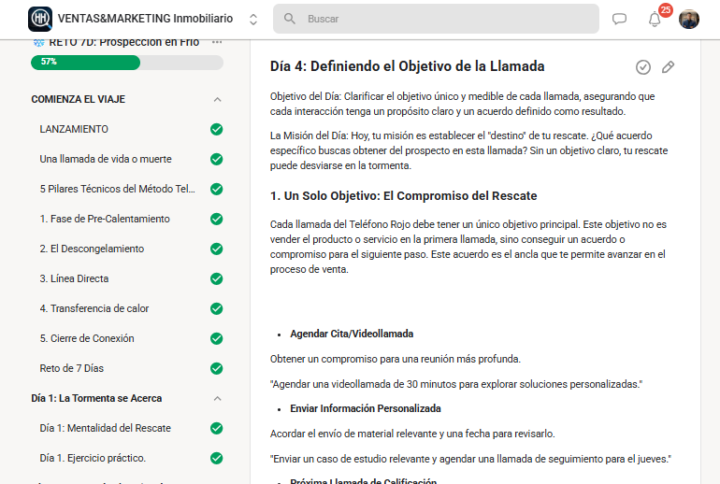Click checkmark beside Día 1. Ejercicio práctico
The height and width of the screenshot is (484, 720).
tap(217, 458)
